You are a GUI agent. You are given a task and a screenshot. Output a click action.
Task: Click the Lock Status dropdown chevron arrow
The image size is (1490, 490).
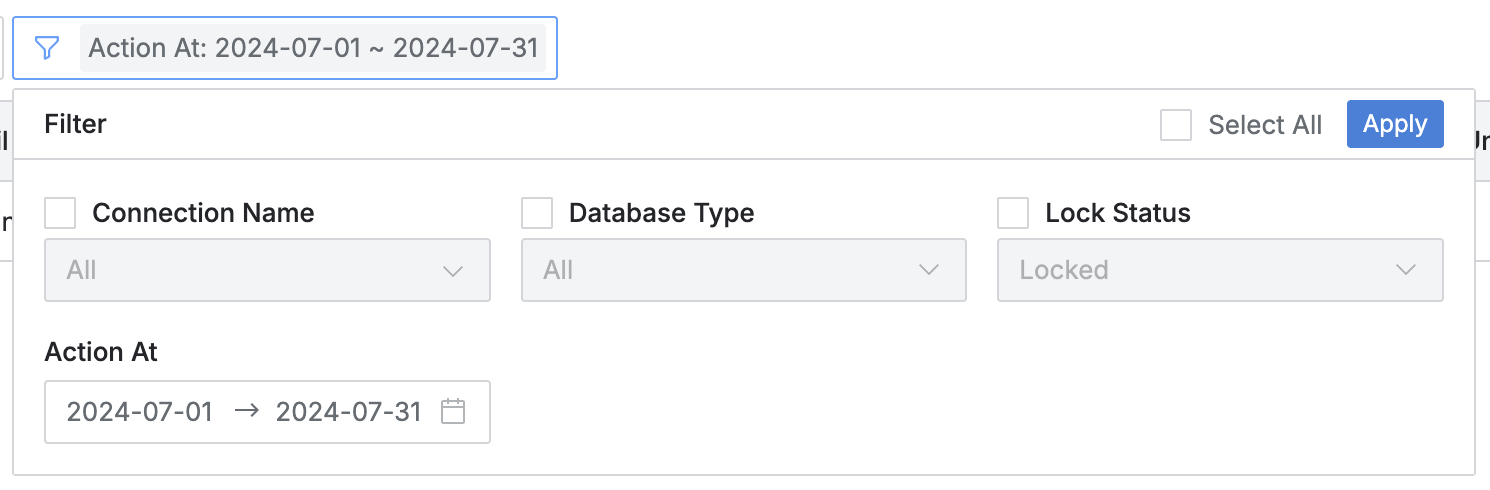click(1406, 271)
